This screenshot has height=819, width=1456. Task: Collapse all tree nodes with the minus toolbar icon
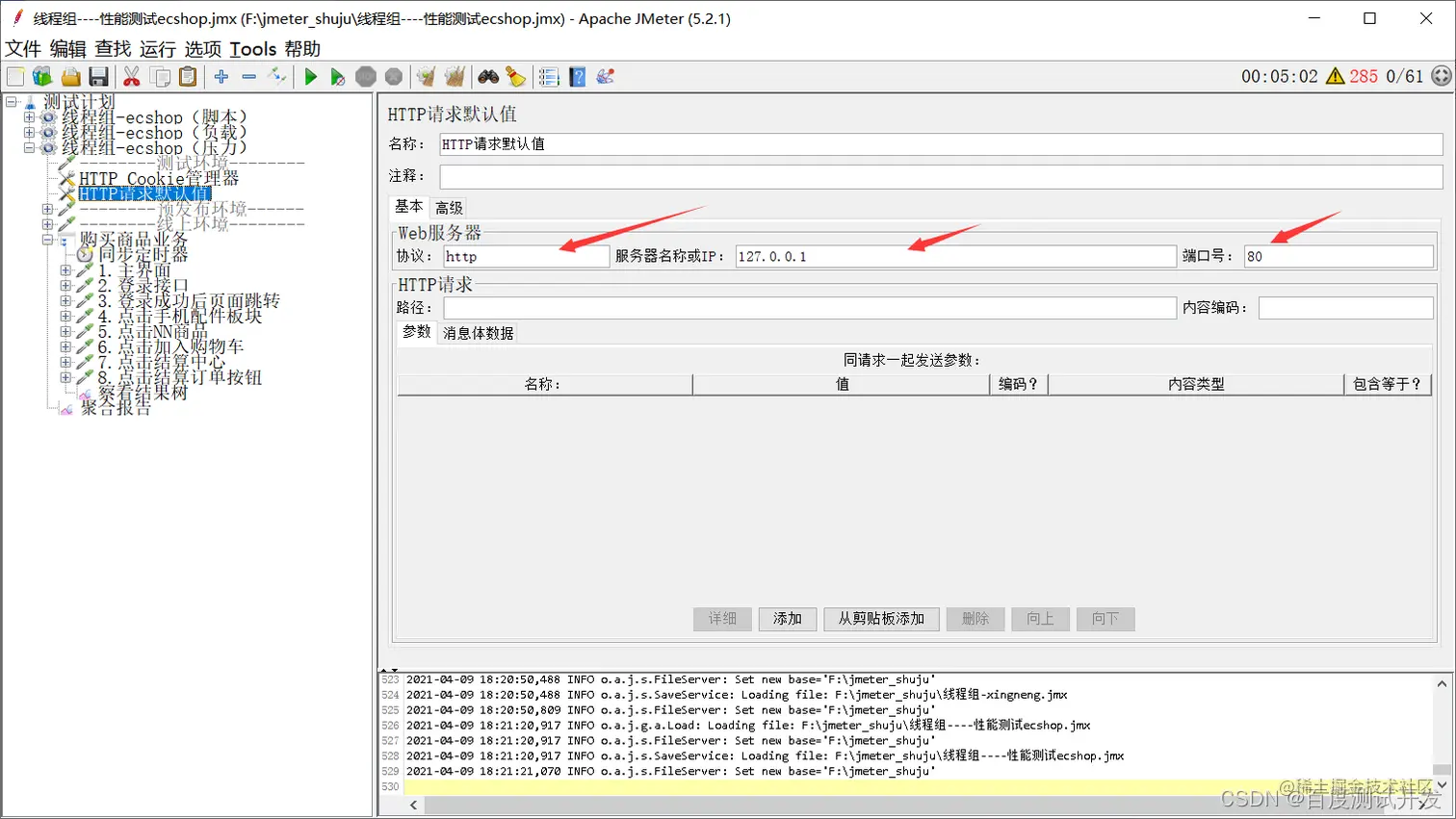click(249, 77)
